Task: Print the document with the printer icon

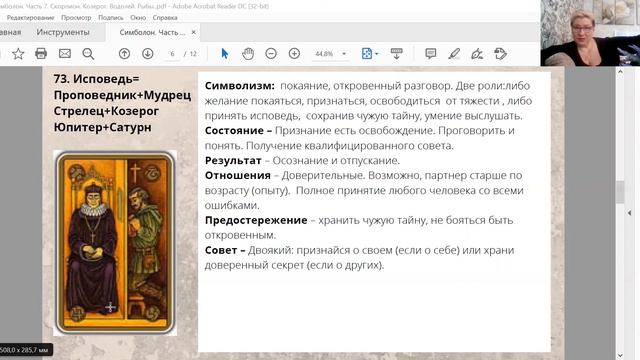Action: coord(41,53)
